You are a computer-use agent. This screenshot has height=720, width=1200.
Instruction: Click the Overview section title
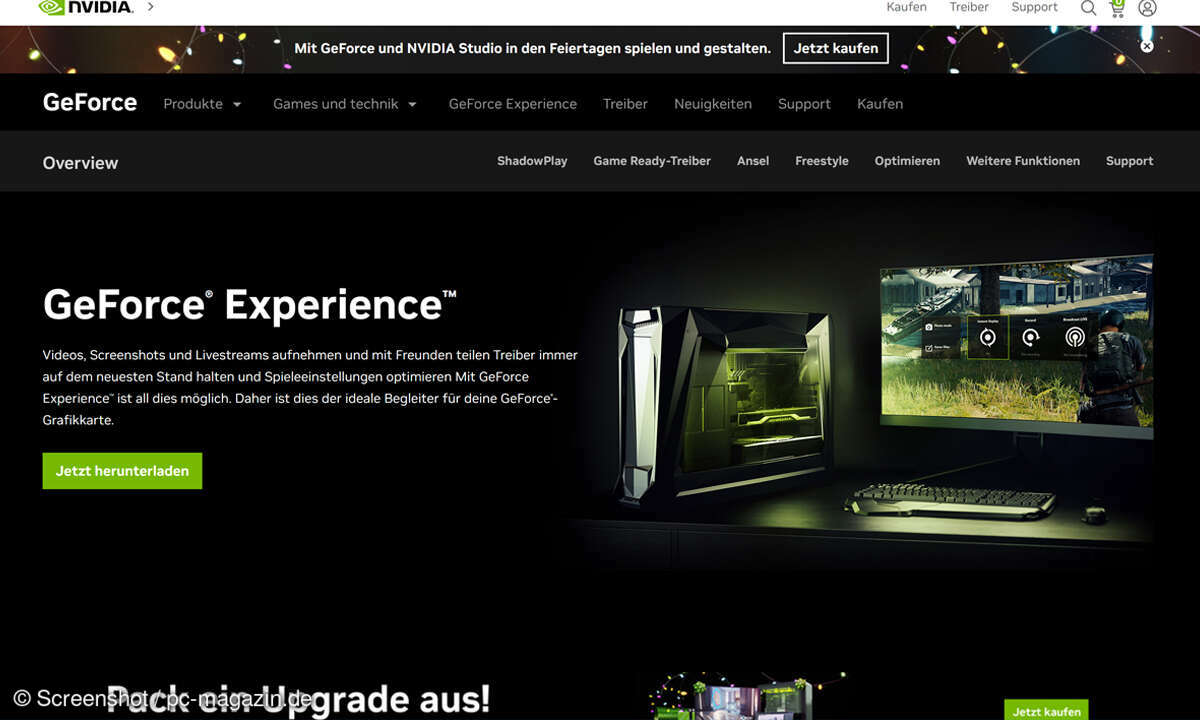click(x=80, y=163)
